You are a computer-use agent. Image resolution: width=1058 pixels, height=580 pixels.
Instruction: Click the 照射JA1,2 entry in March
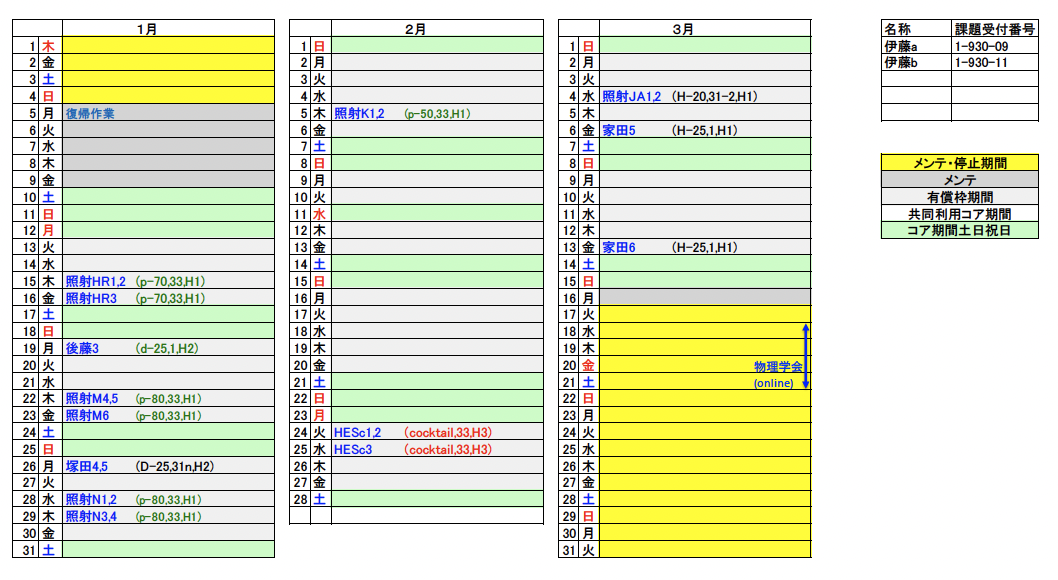[632, 97]
